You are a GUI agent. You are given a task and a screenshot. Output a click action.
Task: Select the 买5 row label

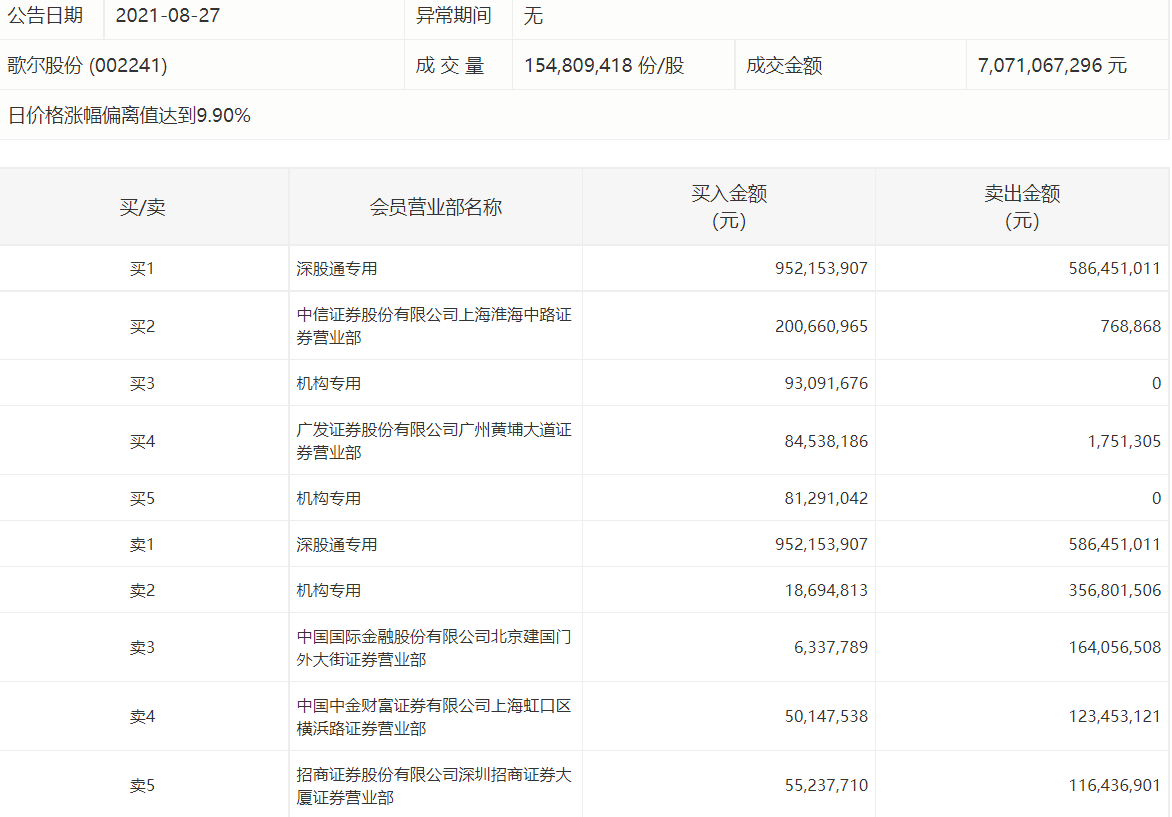pos(142,499)
